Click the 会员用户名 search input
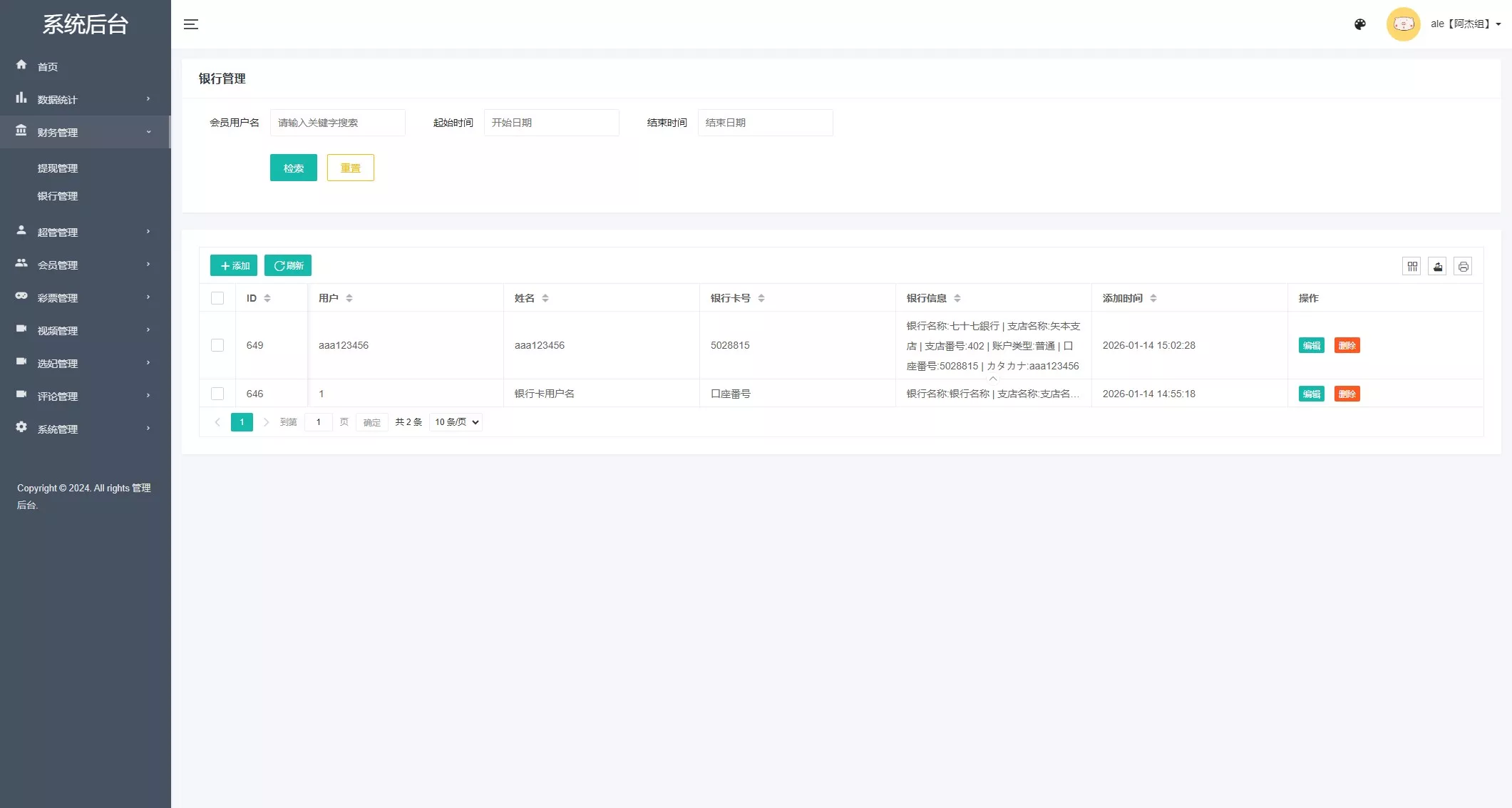 337,123
